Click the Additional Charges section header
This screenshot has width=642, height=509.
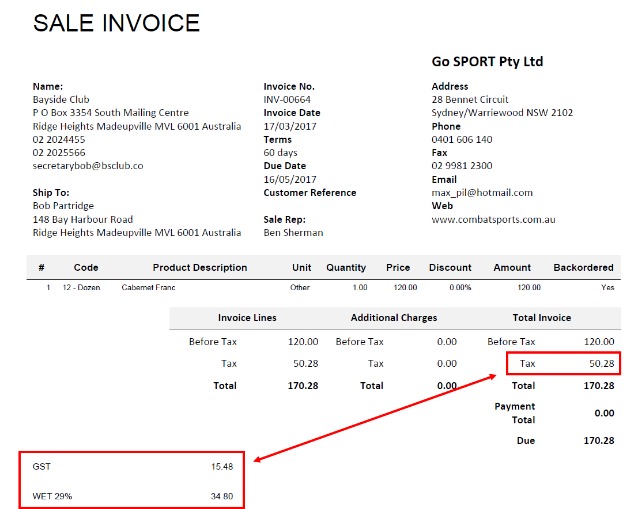(x=393, y=318)
